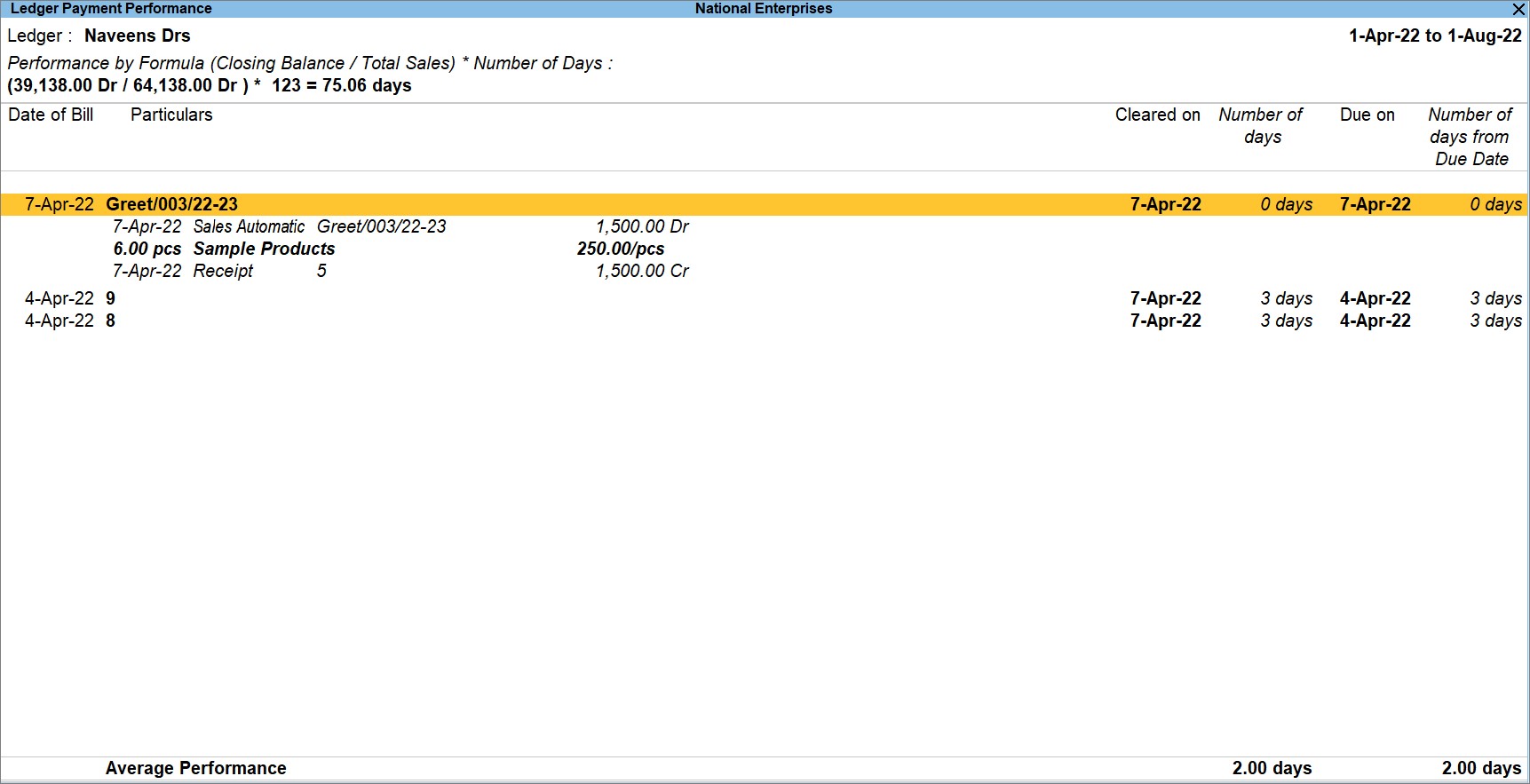Viewport: 1530px width, 784px height.
Task: Click the Due on column header
Action: [1367, 115]
